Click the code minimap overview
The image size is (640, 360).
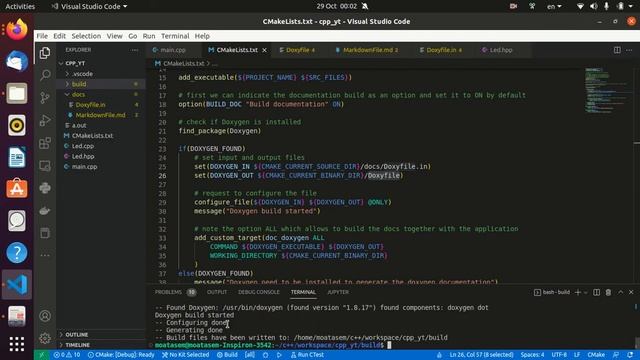click(x=607, y=91)
